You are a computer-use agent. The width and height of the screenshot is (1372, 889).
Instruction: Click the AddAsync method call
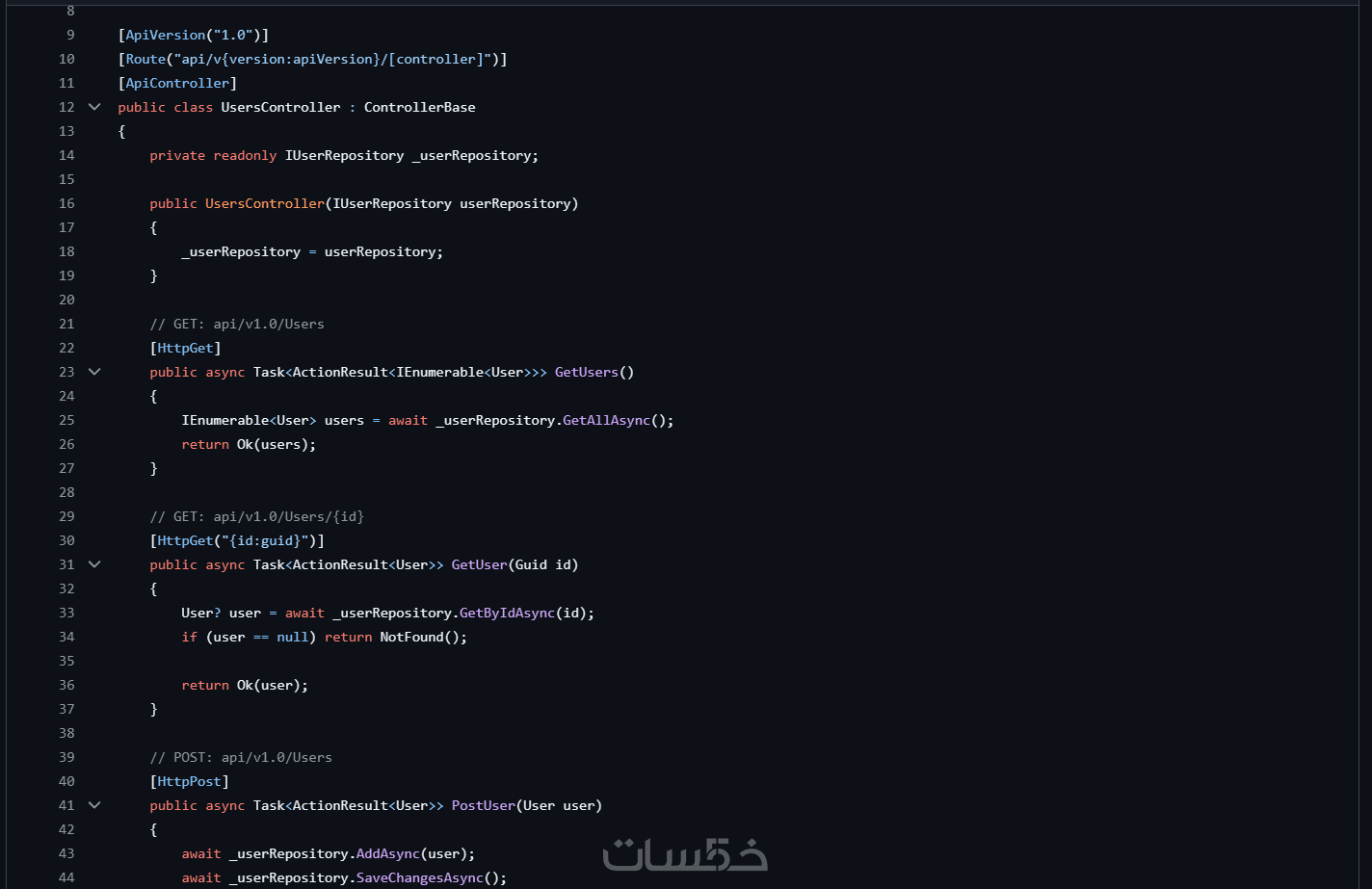tap(388, 853)
